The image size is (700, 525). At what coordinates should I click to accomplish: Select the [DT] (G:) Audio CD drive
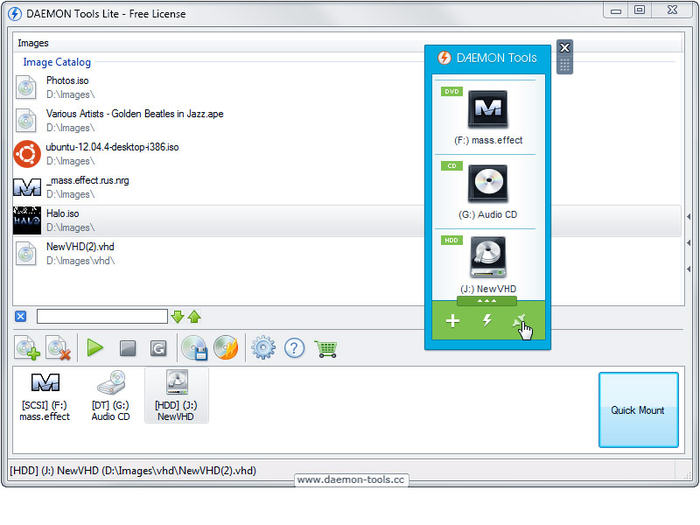[x=111, y=396]
